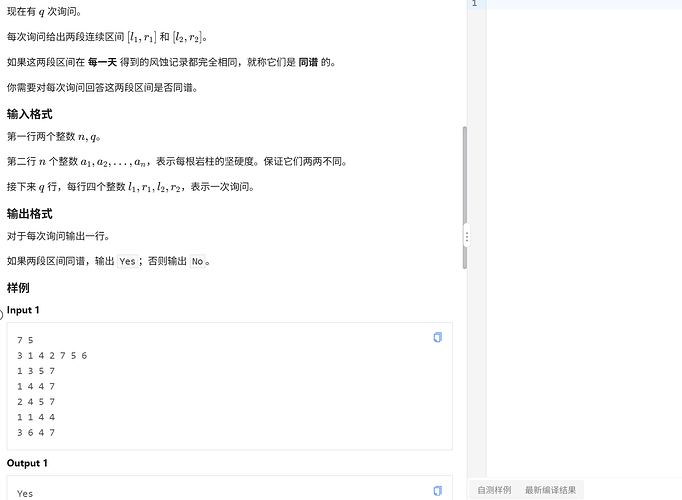Click the bold text 每一天

point(102,62)
